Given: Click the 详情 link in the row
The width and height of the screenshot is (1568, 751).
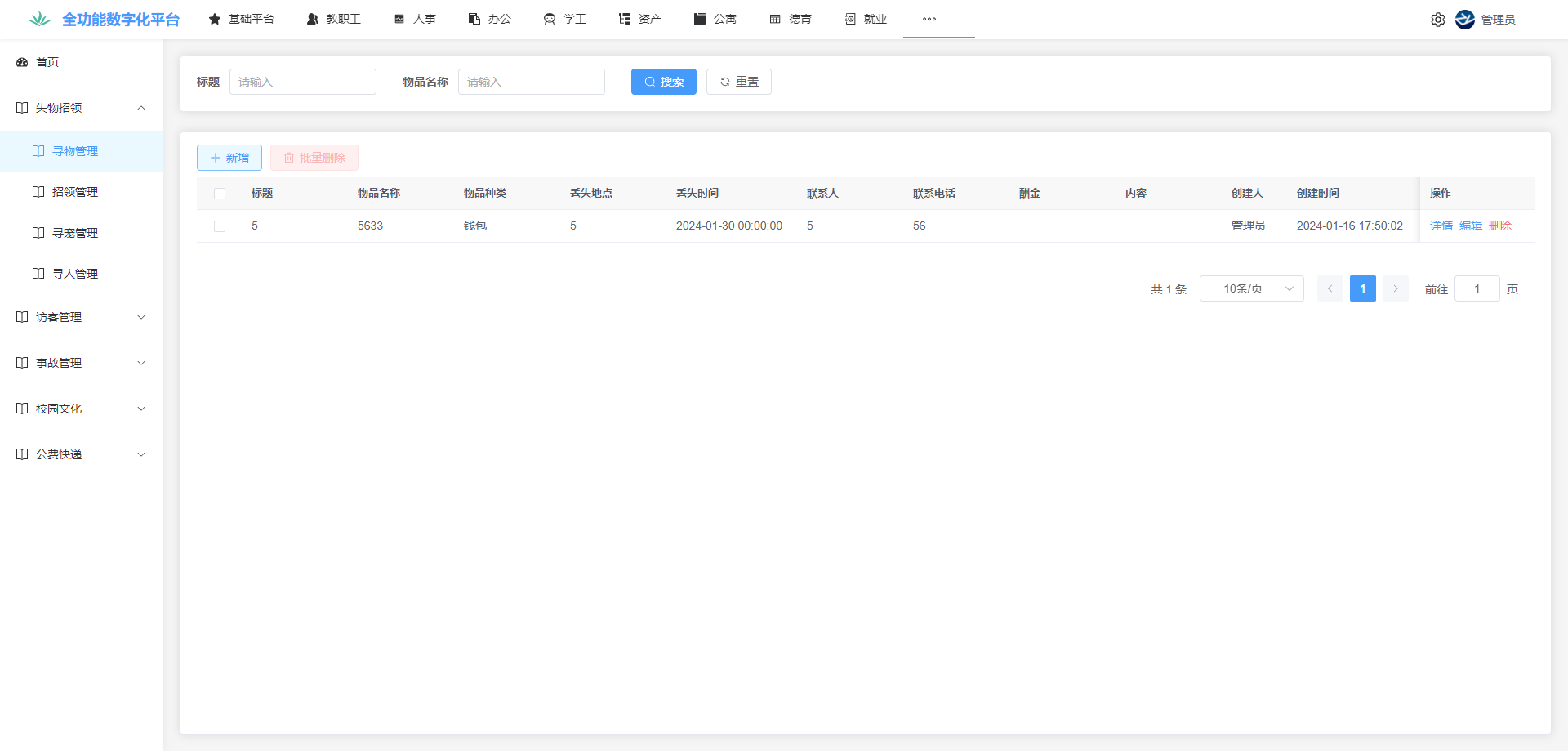Looking at the screenshot, I should click(x=1441, y=226).
